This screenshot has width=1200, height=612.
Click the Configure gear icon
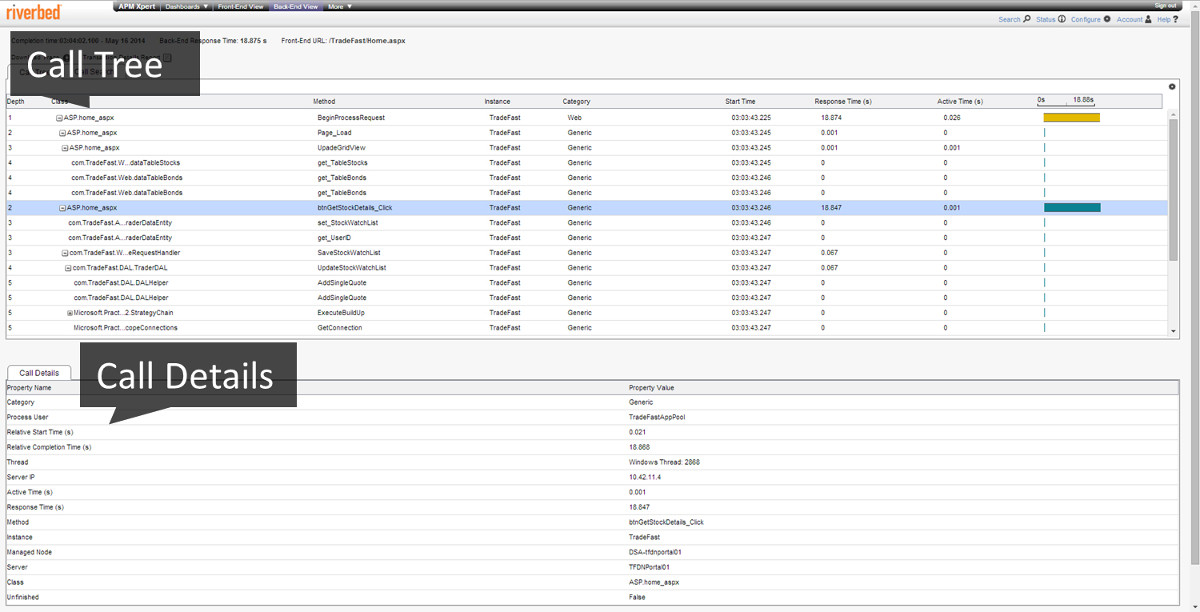pyautogui.click(x=1107, y=19)
